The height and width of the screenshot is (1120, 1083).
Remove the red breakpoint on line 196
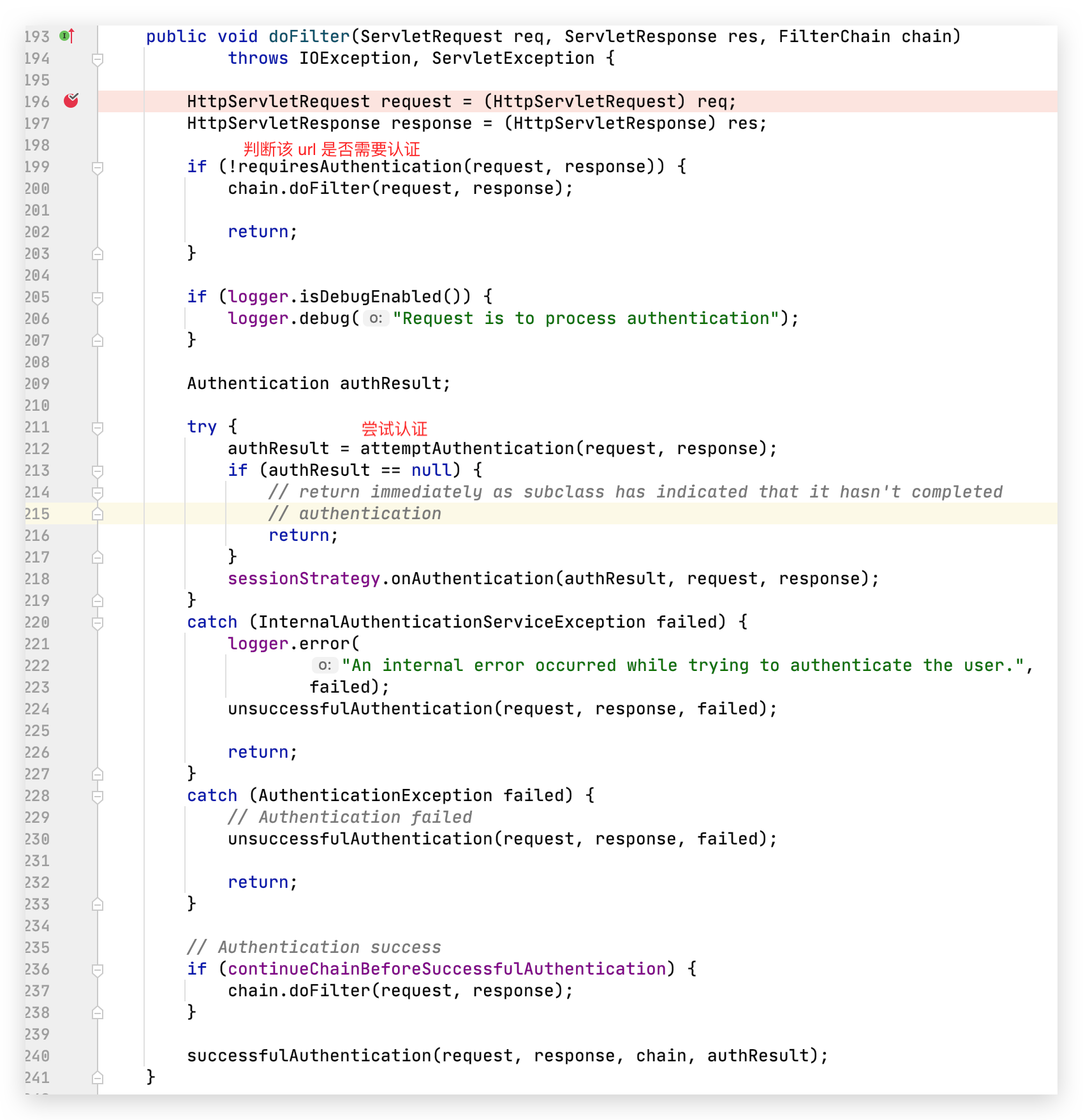click(x=71, y=101)
